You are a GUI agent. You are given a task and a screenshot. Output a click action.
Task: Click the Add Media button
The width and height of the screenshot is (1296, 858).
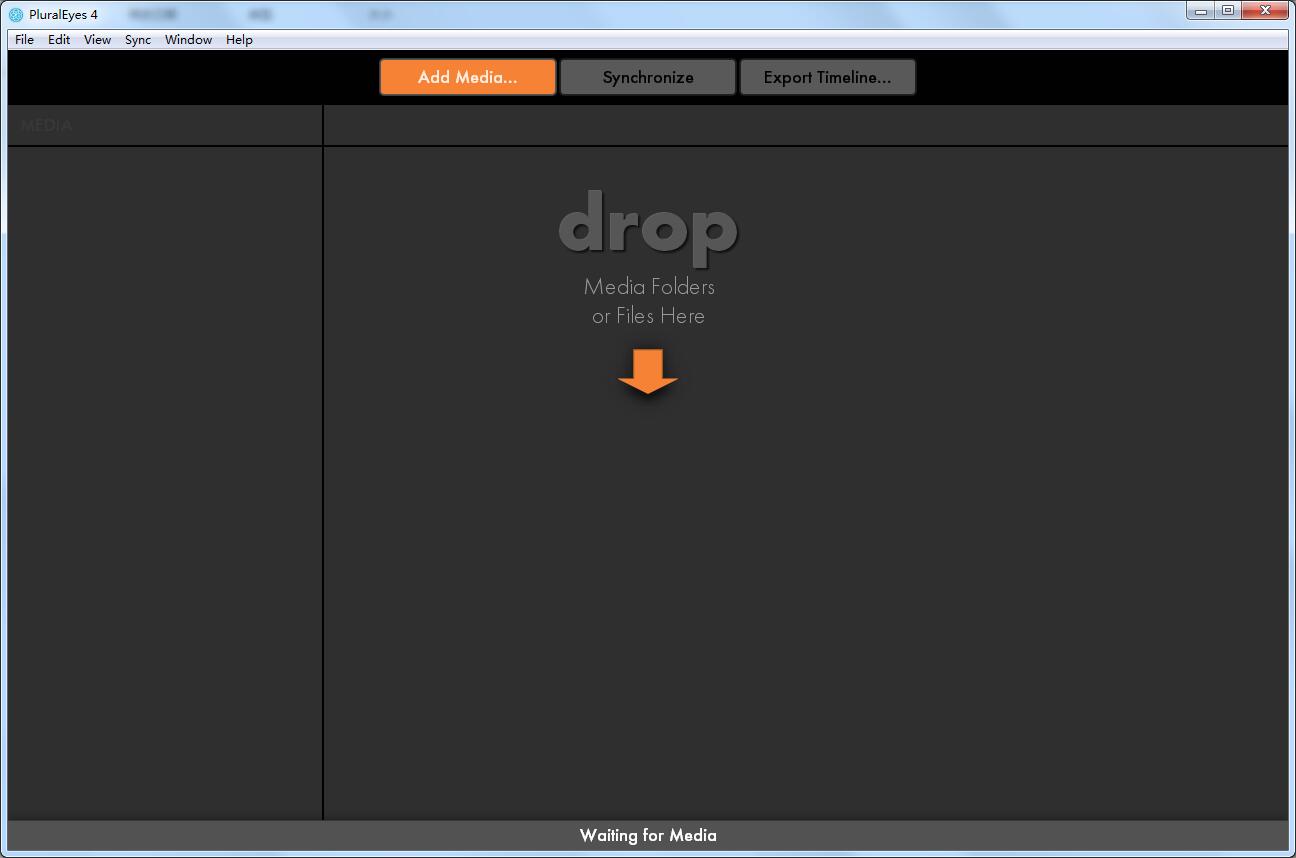(x=468, y=77)
